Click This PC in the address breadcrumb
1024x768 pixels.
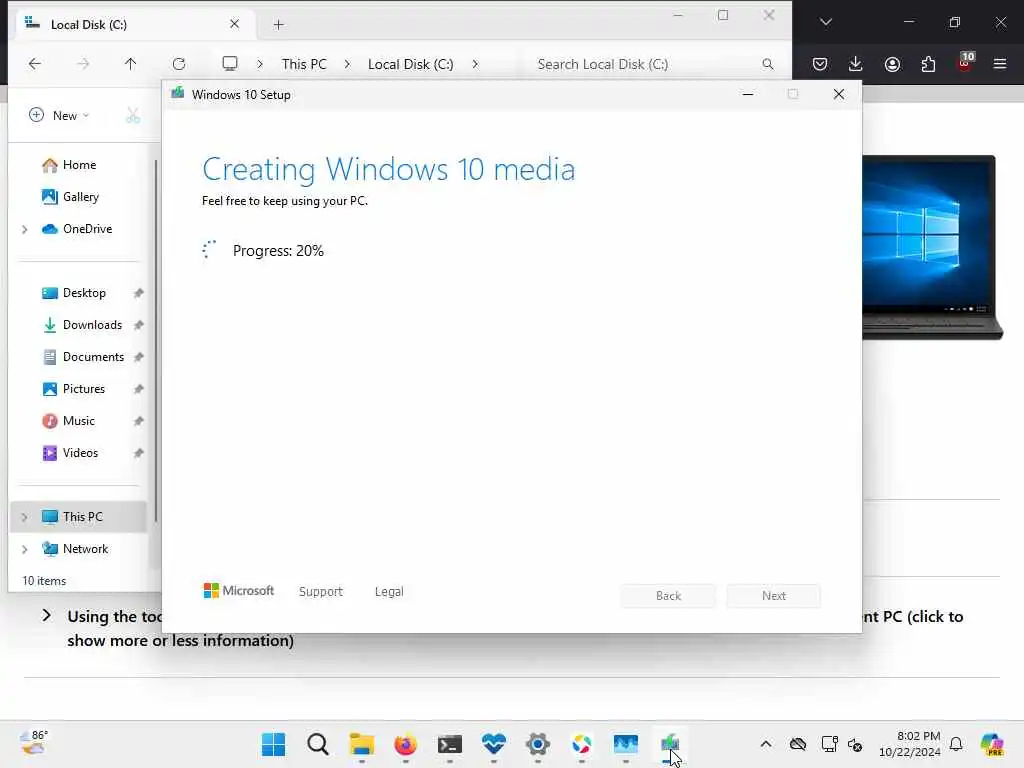point(304,64)
